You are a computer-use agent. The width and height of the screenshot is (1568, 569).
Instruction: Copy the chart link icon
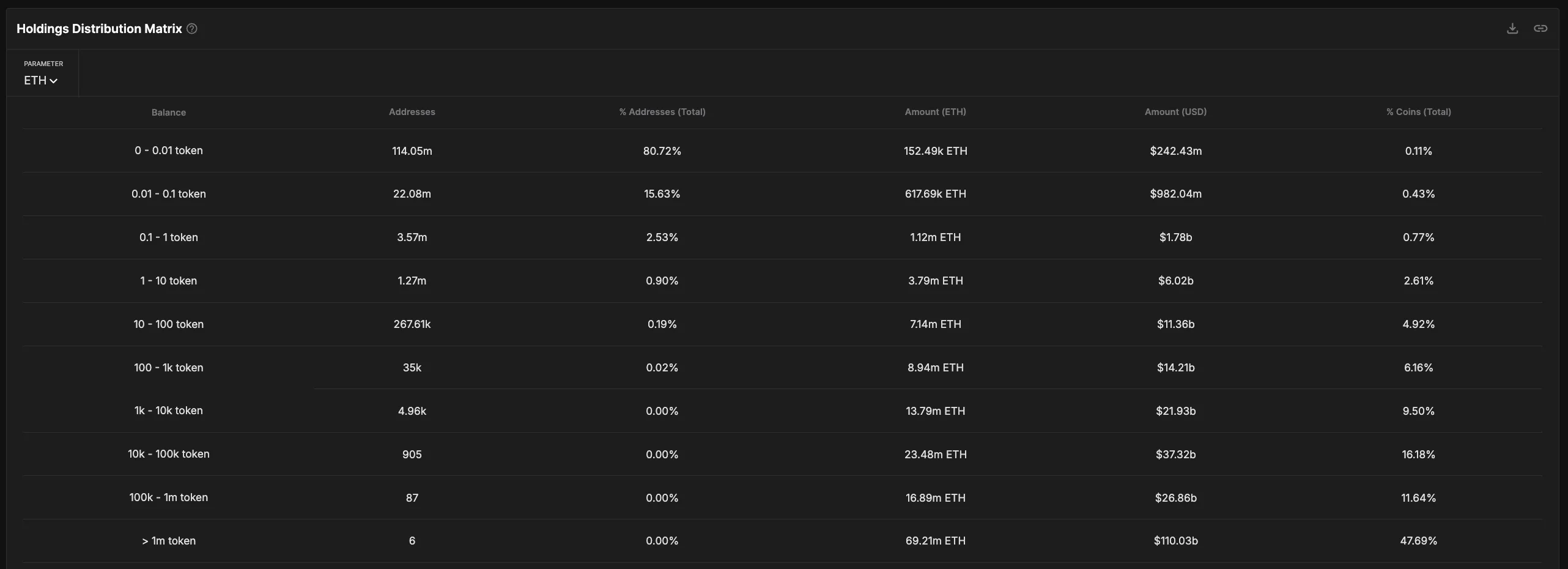pos(1540,29)
